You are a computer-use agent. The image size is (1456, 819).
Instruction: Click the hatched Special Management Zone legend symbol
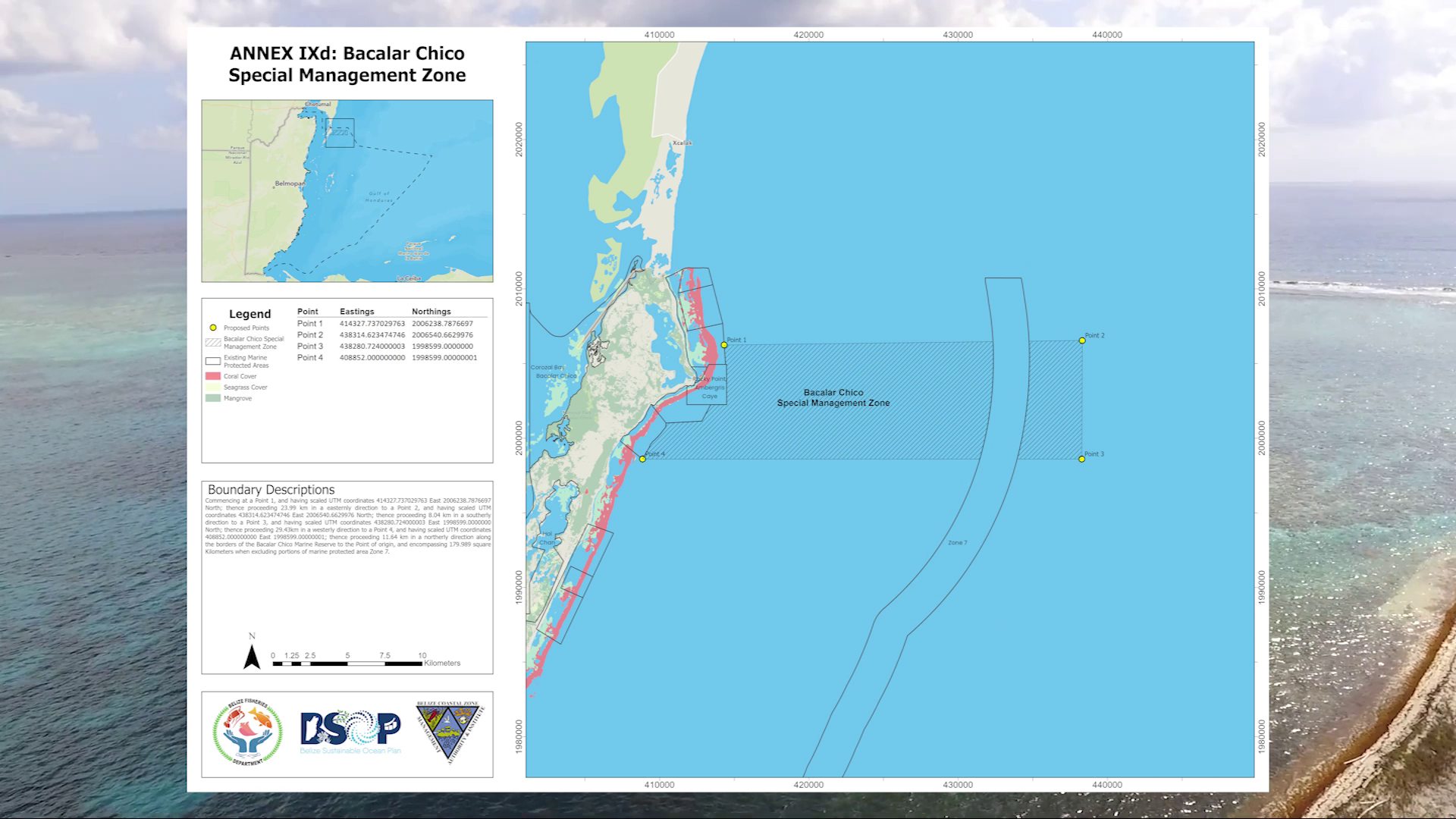213,343
